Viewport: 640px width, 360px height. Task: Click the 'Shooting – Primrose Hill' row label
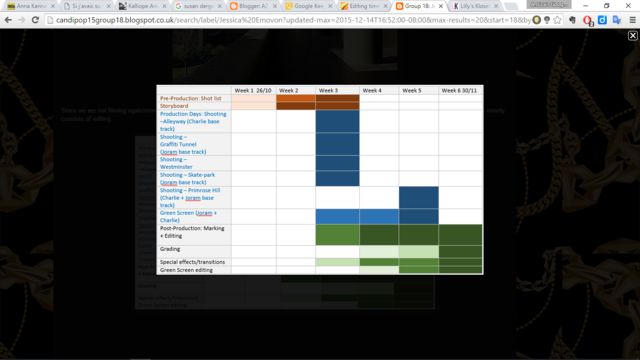[x=190, y=198]
